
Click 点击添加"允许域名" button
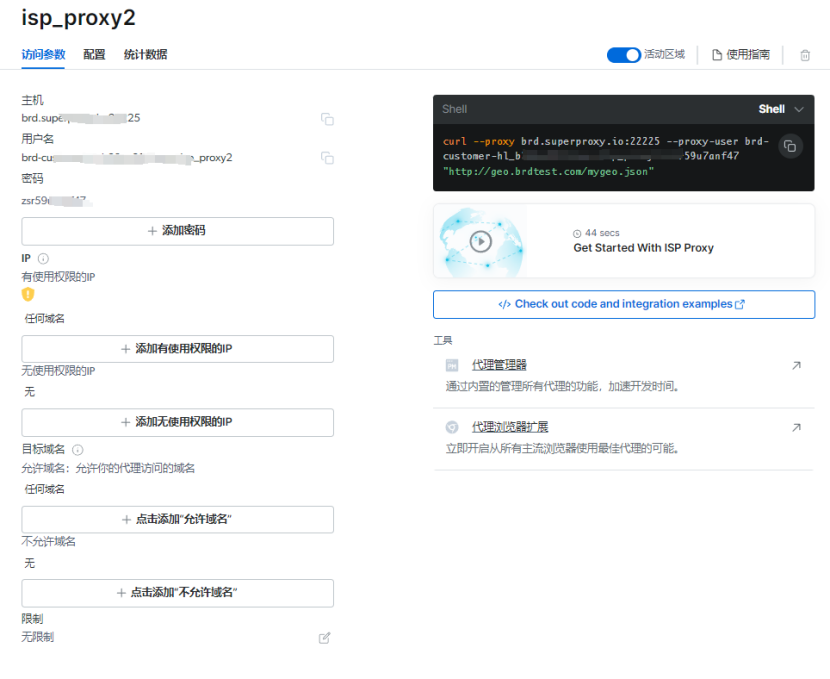pos(177,520)
